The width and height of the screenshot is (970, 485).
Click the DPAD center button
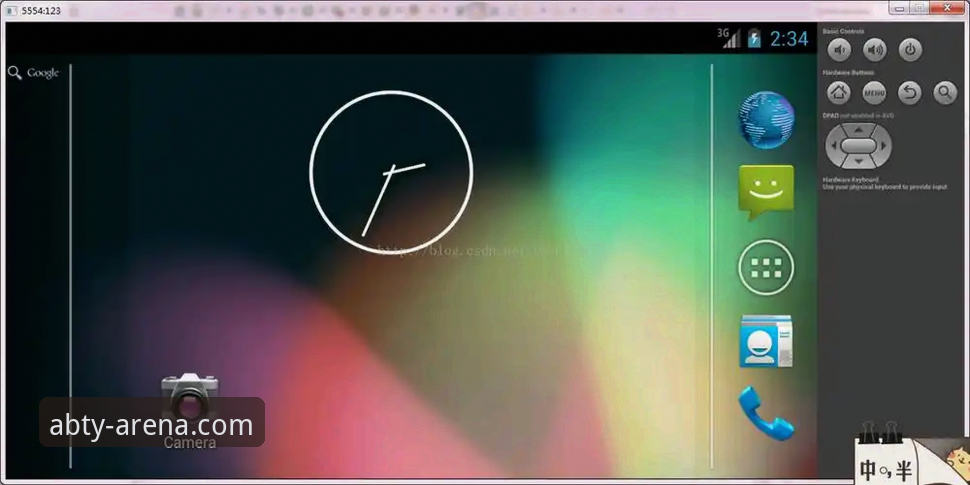[859, 145]
